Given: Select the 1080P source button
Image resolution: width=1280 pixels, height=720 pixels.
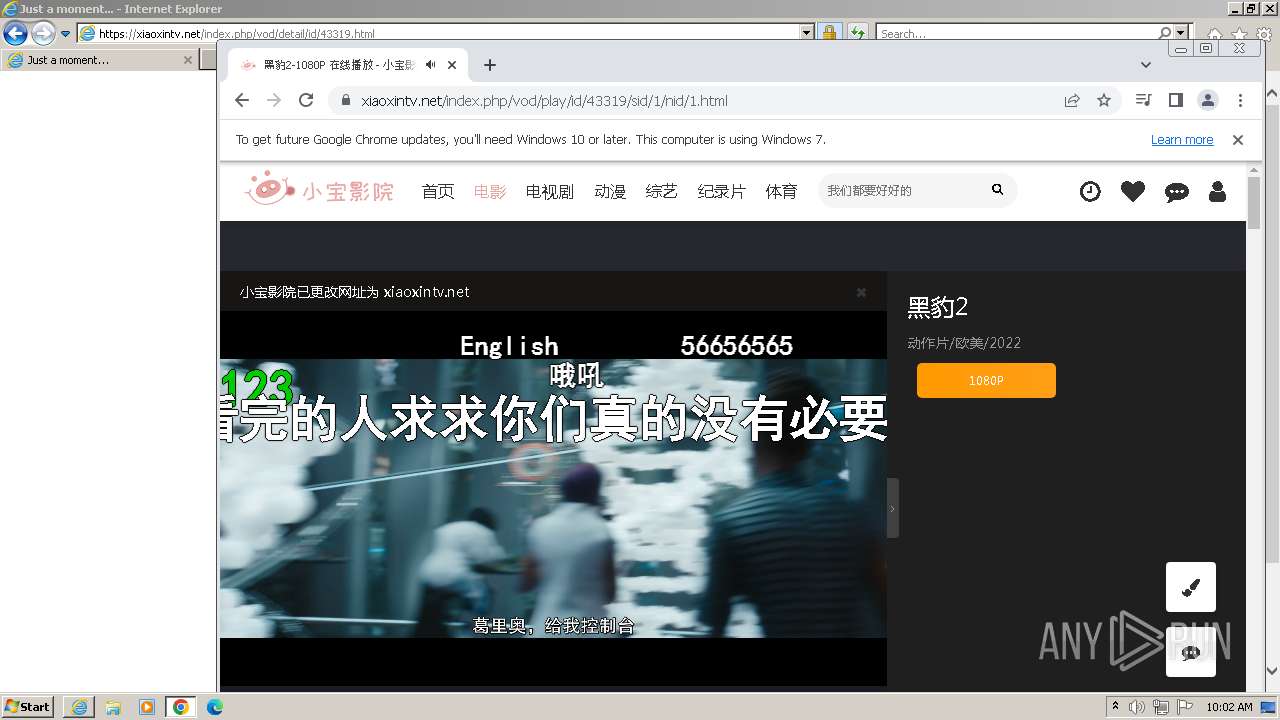Looking at the screenshot, I should click(986, 380).
